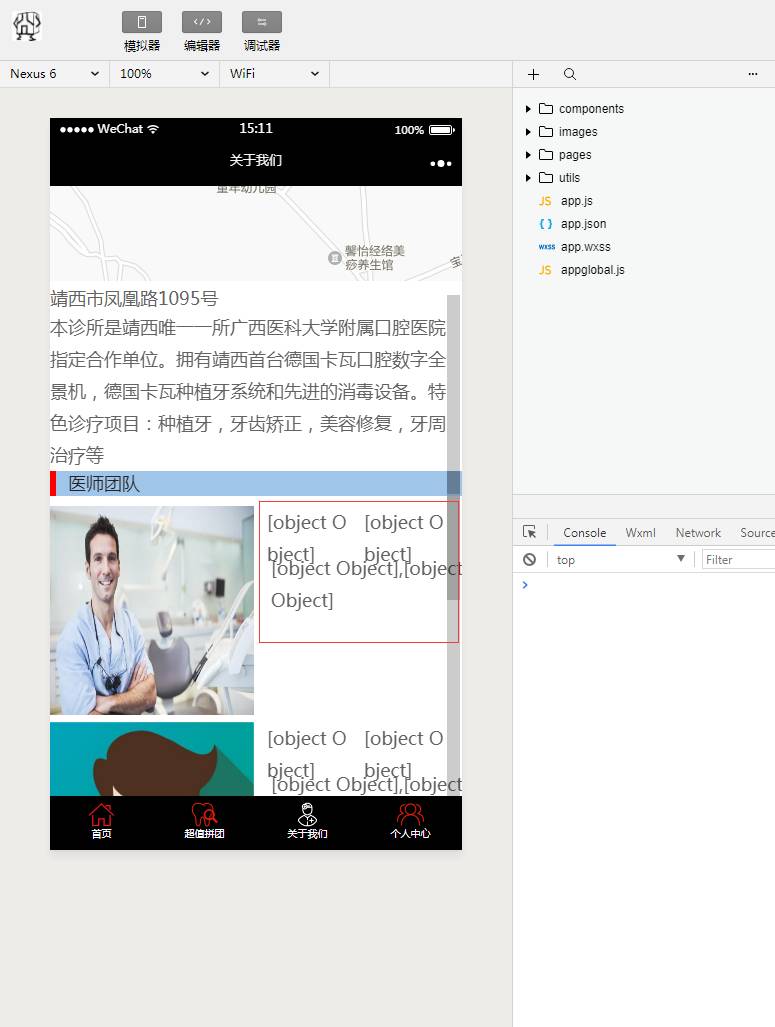Click the wxss icon beside app.wxss
The height and width of the screenshot is (1027, 775).
[546, 247]
